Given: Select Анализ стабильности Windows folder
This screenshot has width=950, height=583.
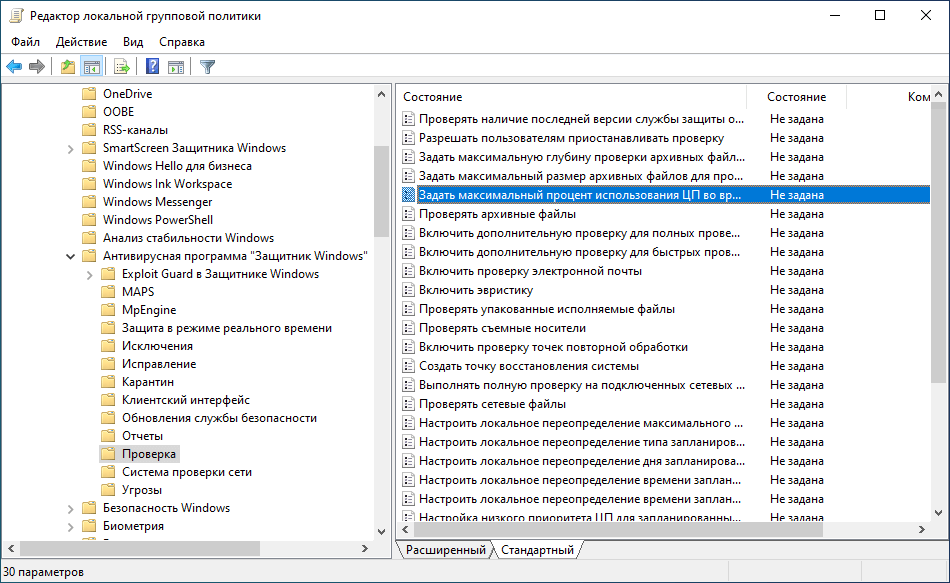Looking at the screenshot, I should coord(188,238).
